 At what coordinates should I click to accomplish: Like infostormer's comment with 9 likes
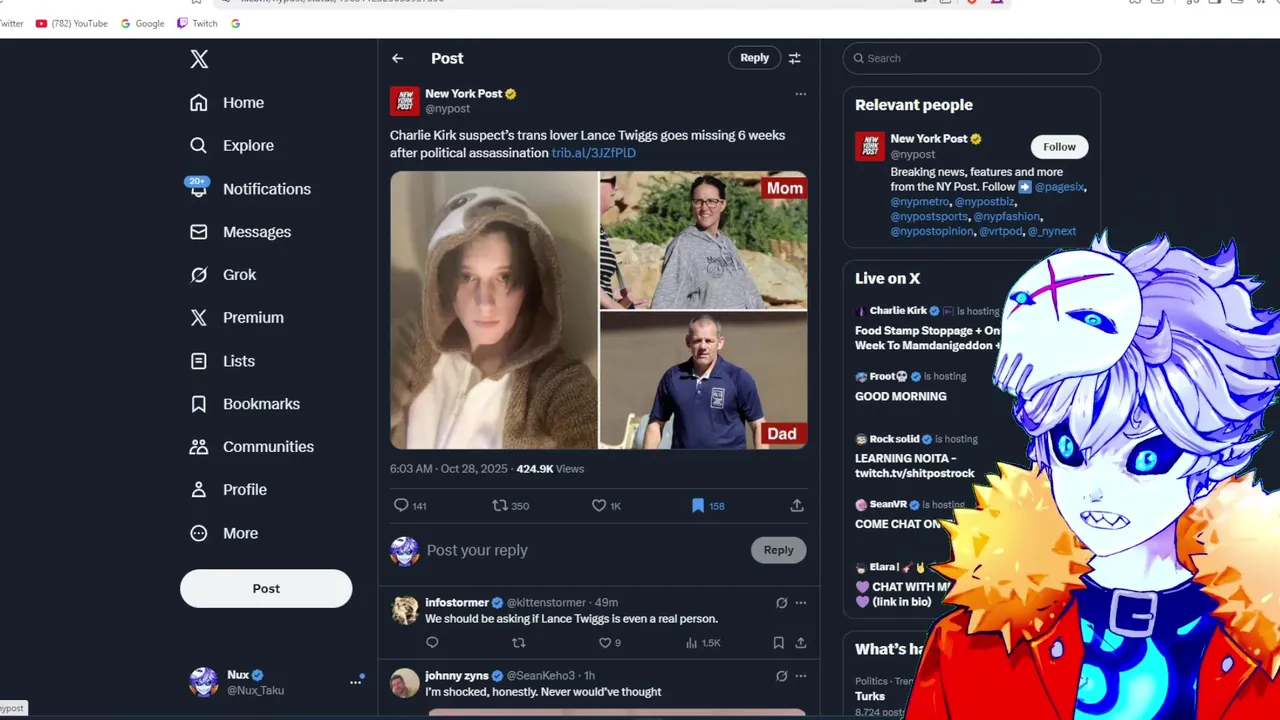609,643
